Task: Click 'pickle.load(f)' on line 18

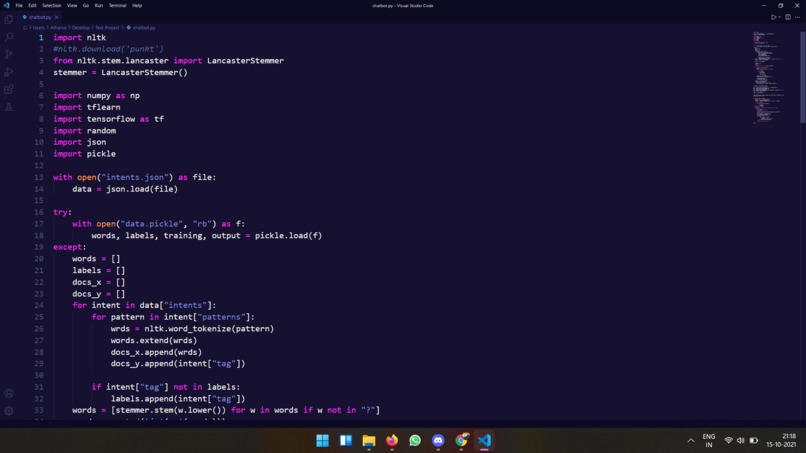Action: [x=288, y=235]
